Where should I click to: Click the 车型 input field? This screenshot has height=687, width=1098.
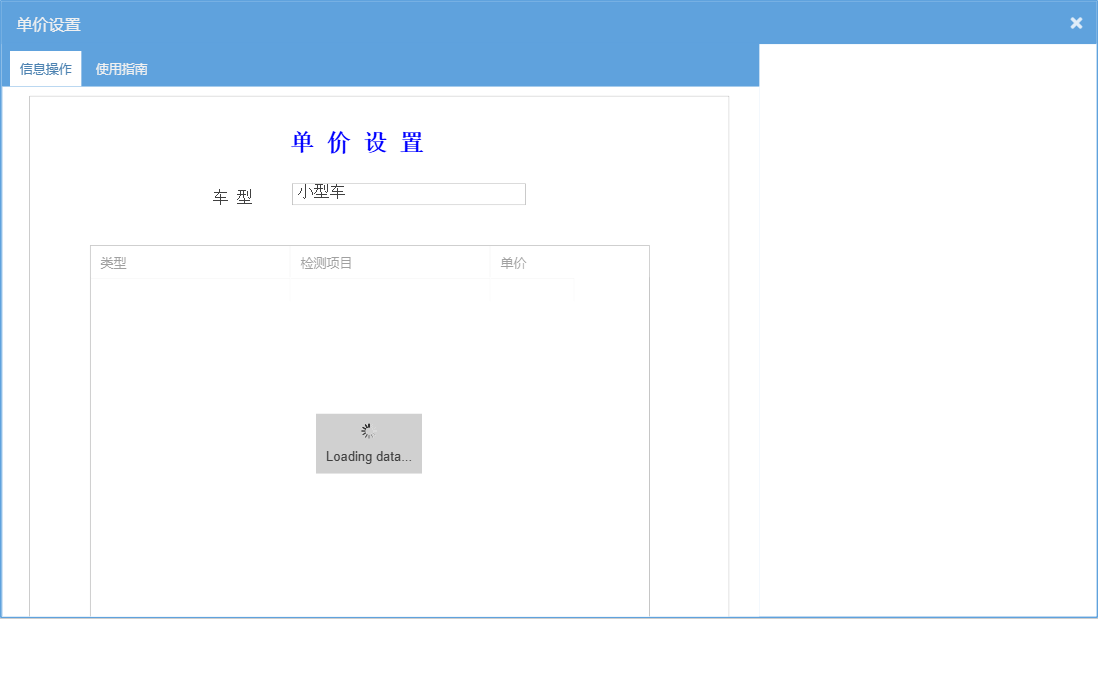pos(408,193)
